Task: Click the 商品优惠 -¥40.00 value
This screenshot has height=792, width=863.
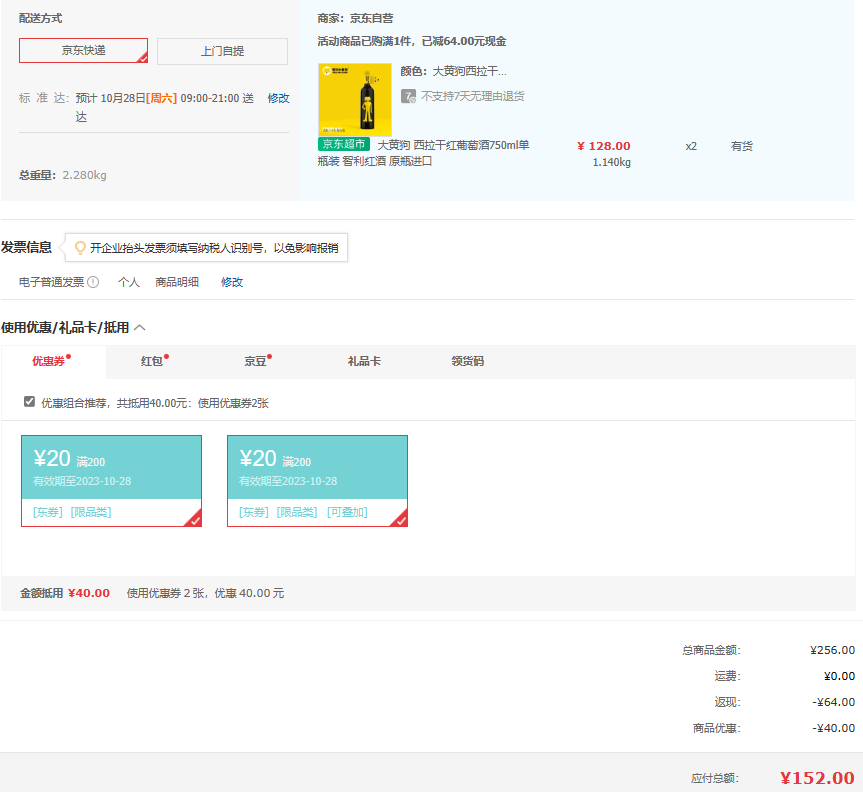Action: coord(834,728)
